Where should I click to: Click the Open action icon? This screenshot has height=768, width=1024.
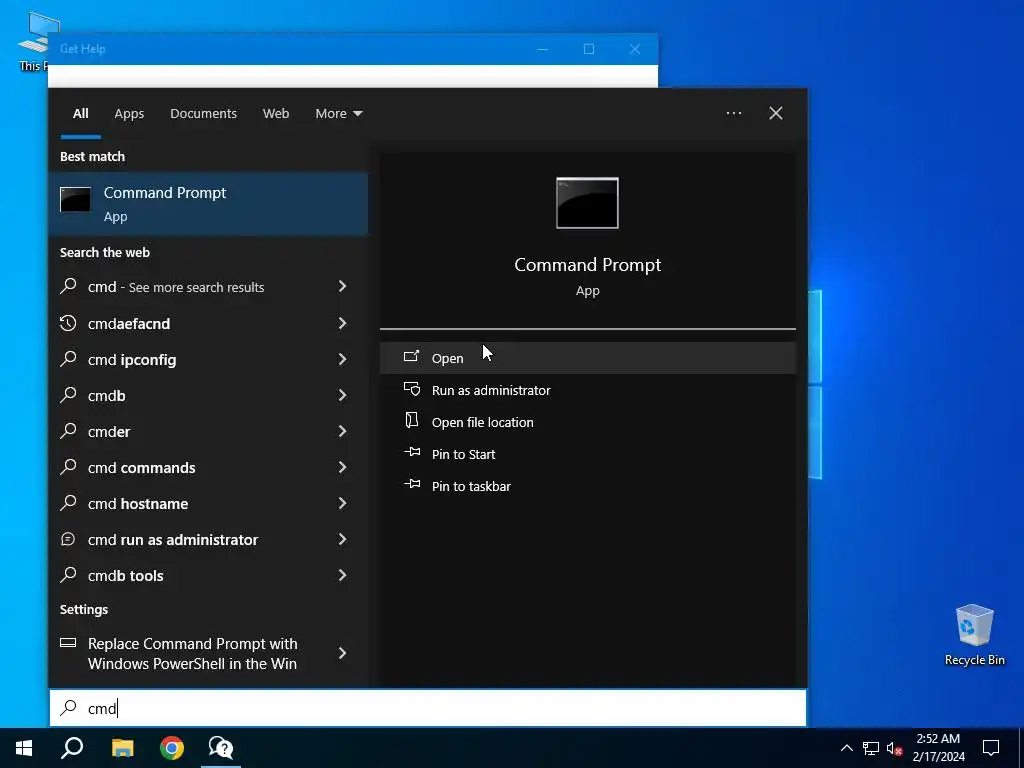[x=411, y=357]
